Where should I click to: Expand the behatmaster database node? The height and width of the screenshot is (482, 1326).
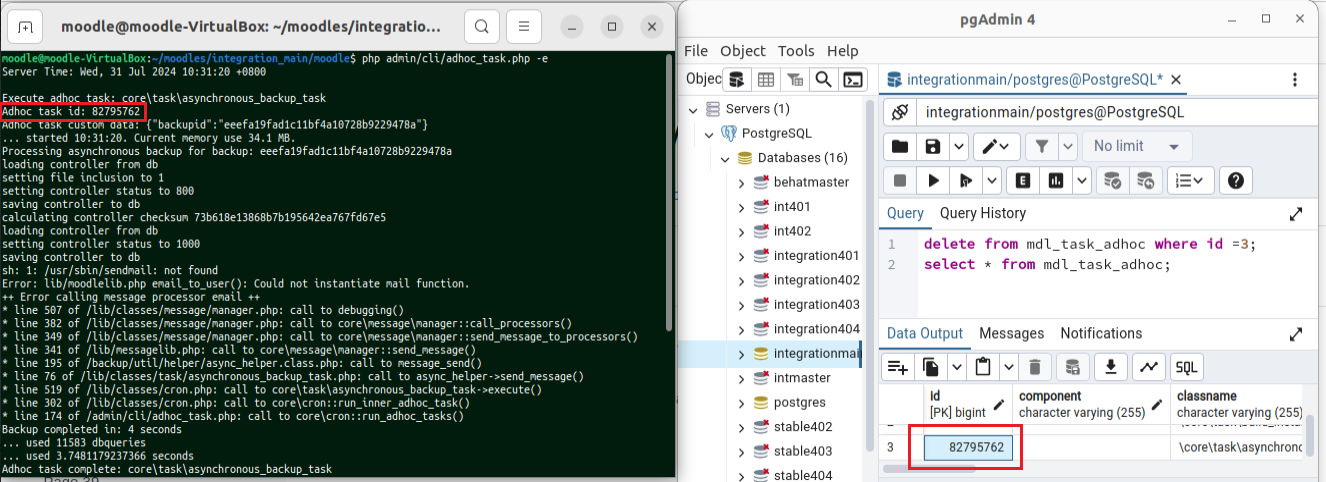pyautogui.click(x=742, y=182)
